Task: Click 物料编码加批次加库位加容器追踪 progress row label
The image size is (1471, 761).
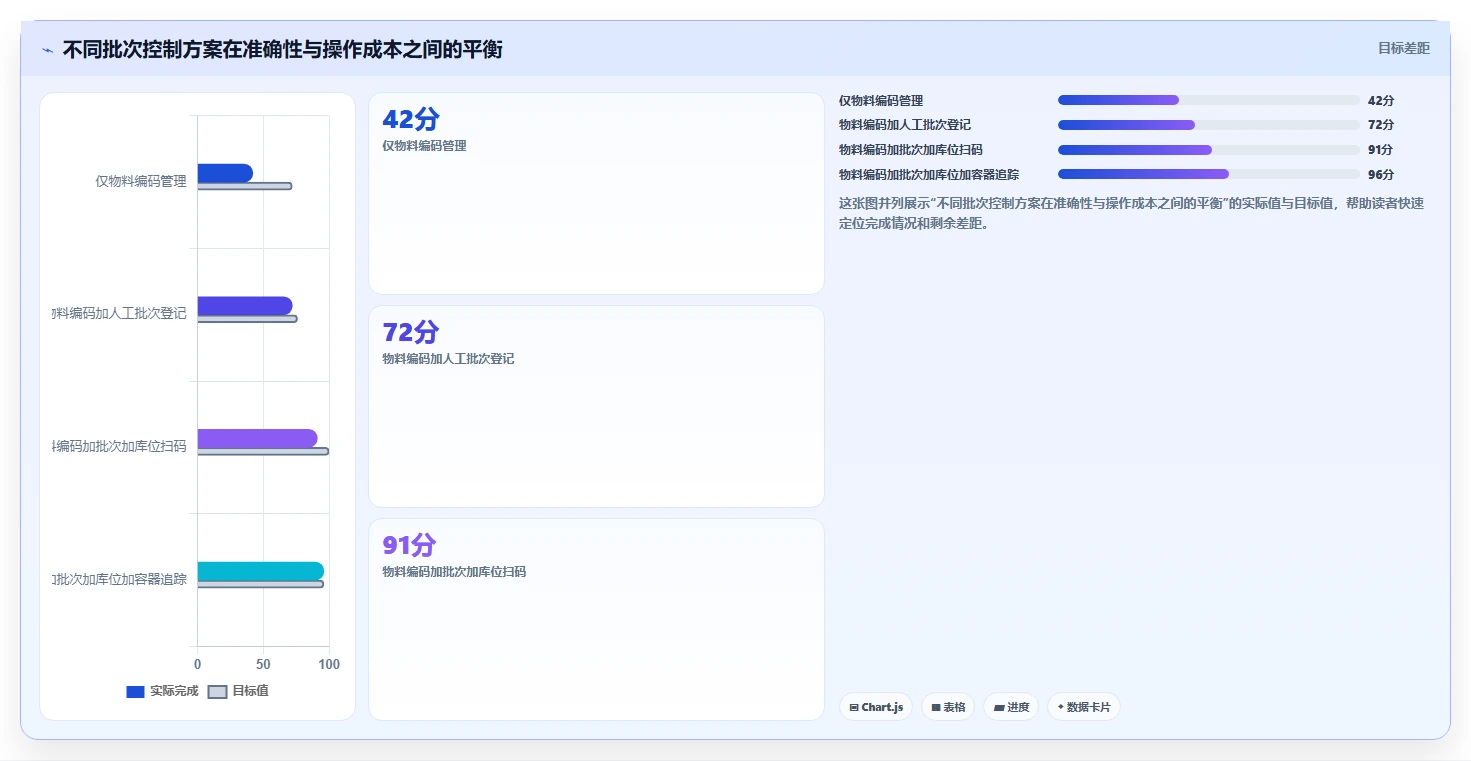Action: (929, 174)
